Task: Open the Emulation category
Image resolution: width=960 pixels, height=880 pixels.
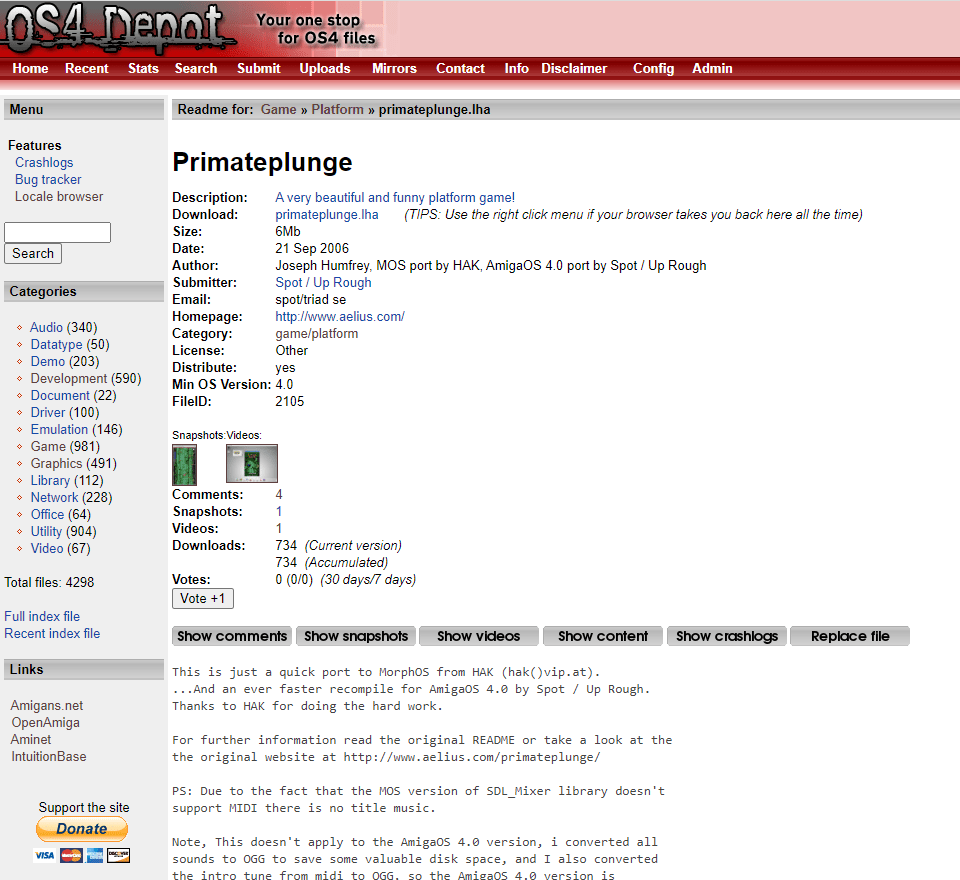Action: (x=59, y=430)
